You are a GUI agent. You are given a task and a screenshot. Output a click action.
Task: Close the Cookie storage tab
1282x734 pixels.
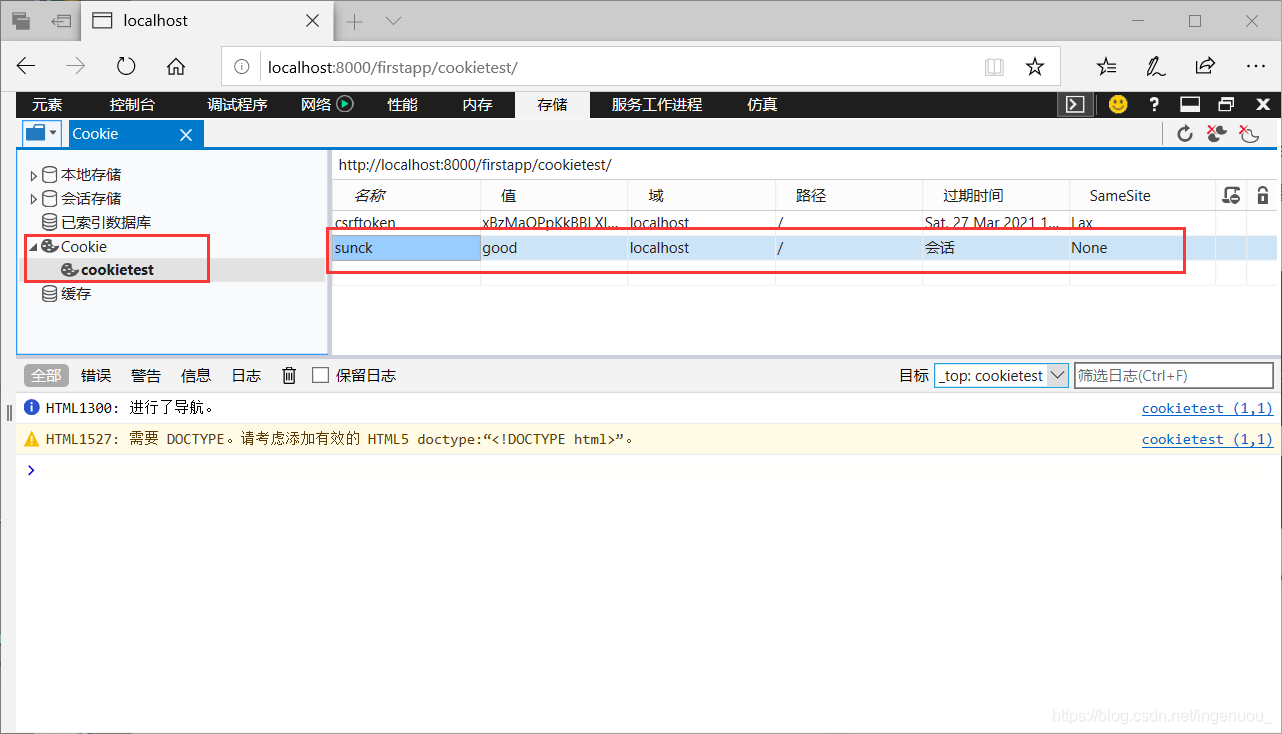[186, 134]
